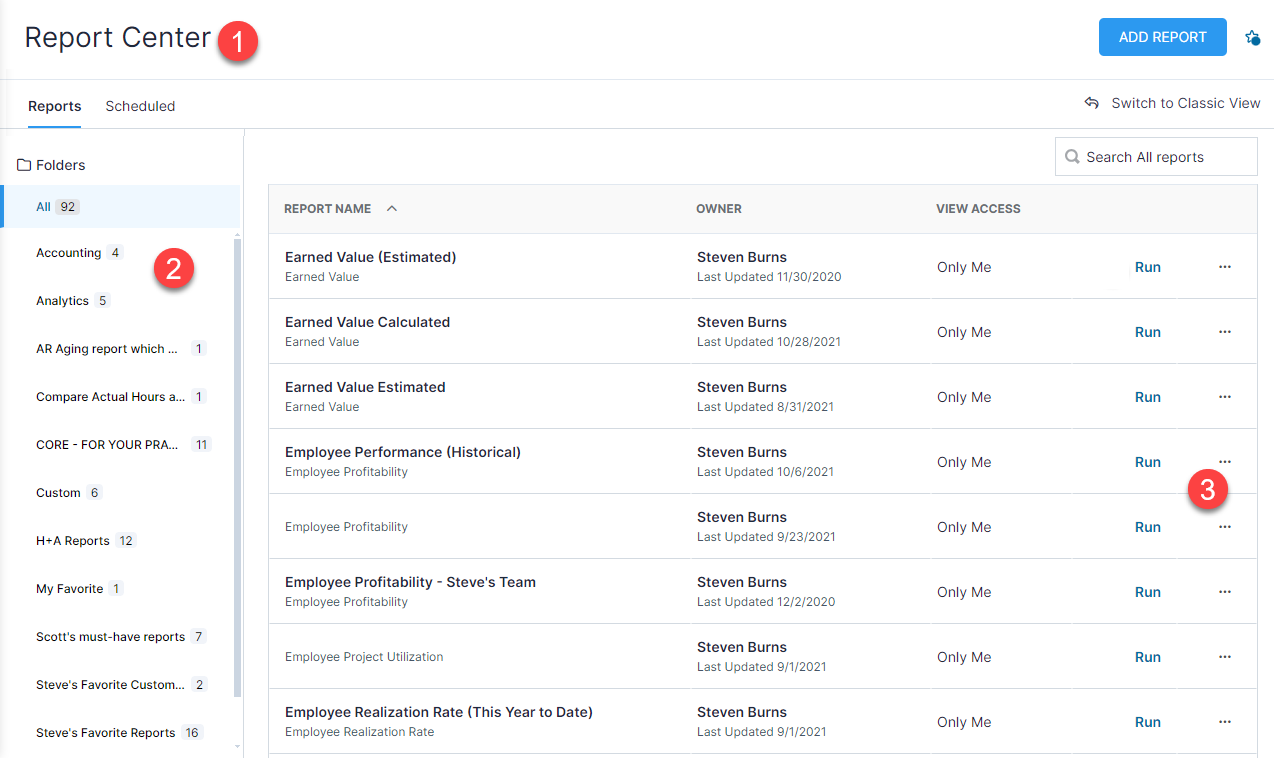Image resolution: width=1274 pixels, height=758 pixels.
Task: Click the favorite star icon beside Add Report
Action: (x=1252, y=38)
